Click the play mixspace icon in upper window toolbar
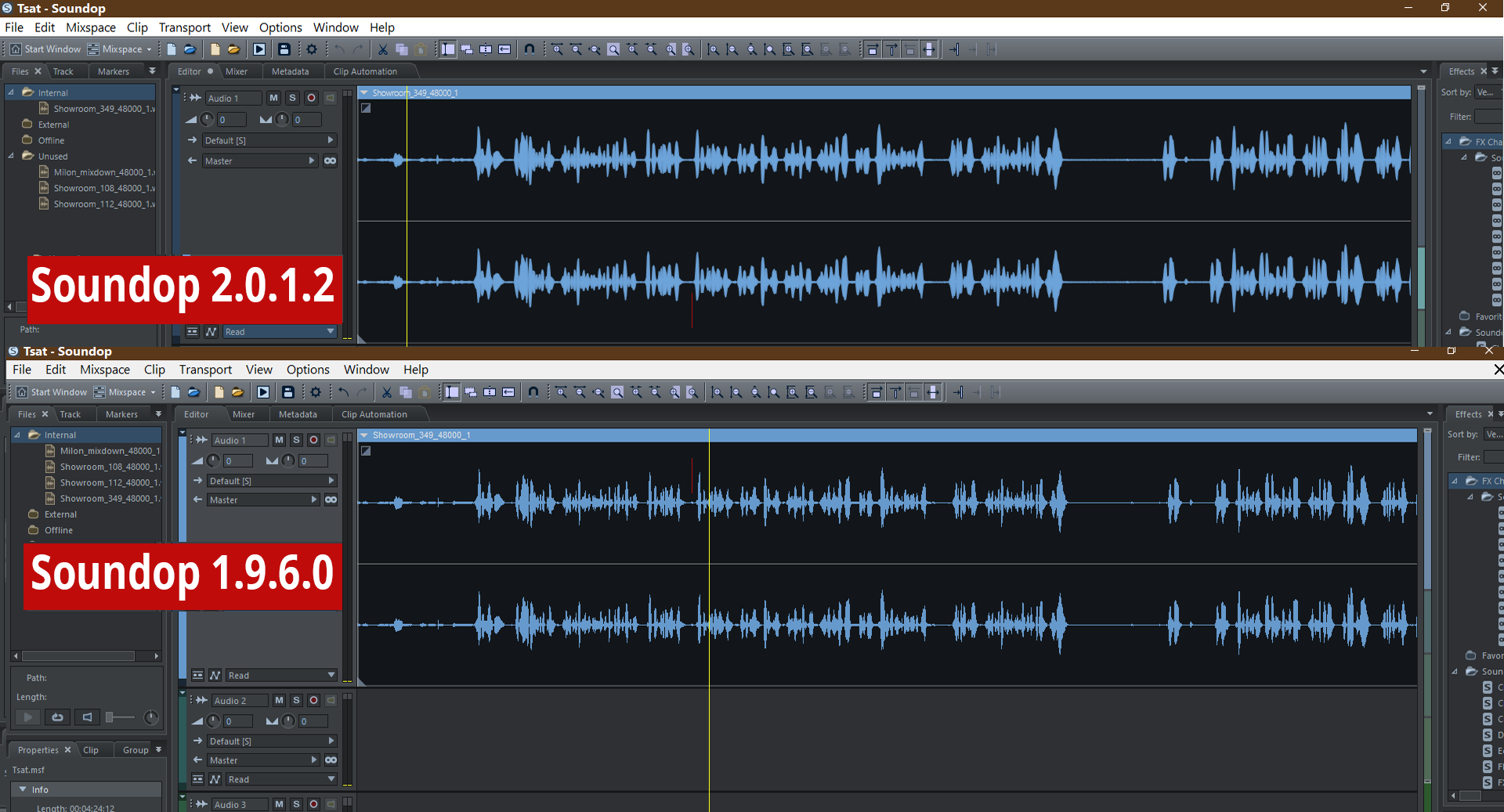The width and height of the screenshot is (1504, 812). click(x=259, y=49)
